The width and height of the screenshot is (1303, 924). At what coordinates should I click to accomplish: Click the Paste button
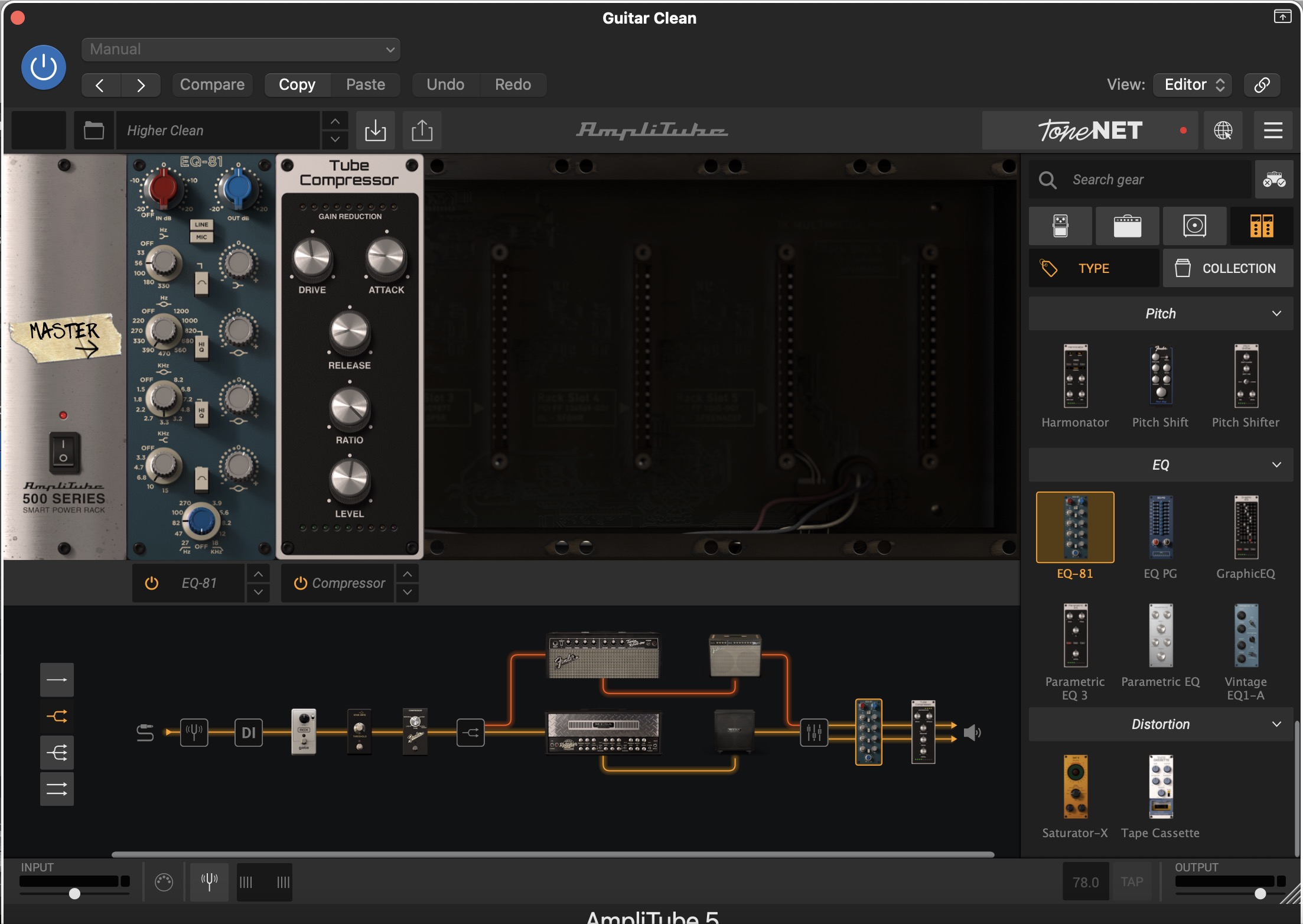coord(366,84)
